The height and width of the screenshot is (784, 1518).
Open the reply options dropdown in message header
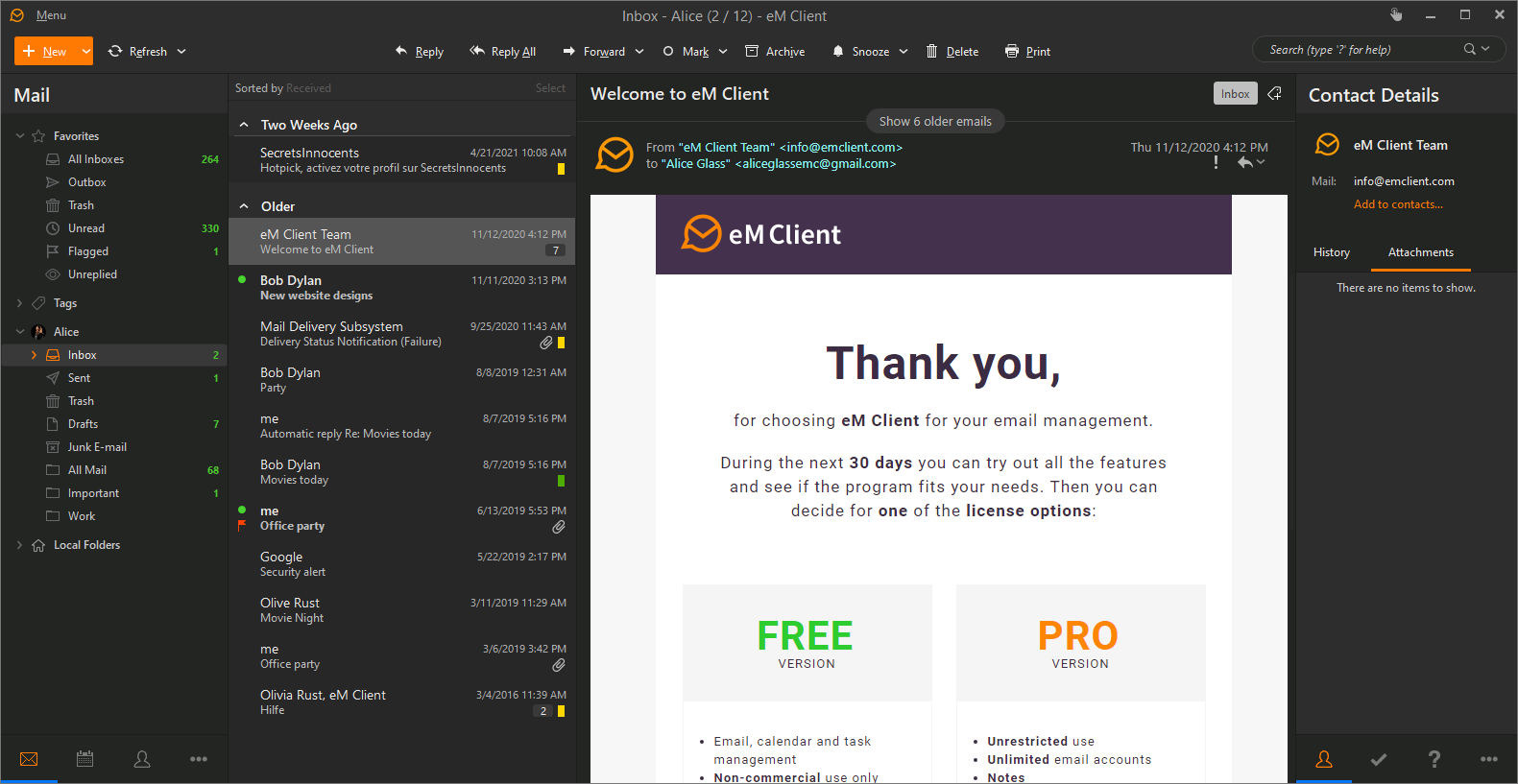(1261, 163)
